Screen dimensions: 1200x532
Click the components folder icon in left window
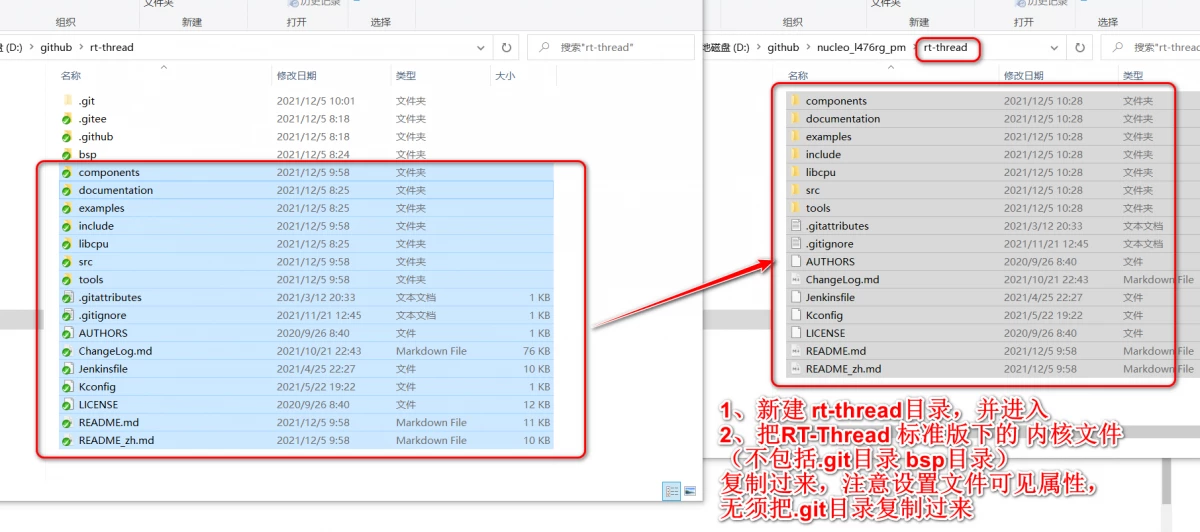(x=67, y=173)
